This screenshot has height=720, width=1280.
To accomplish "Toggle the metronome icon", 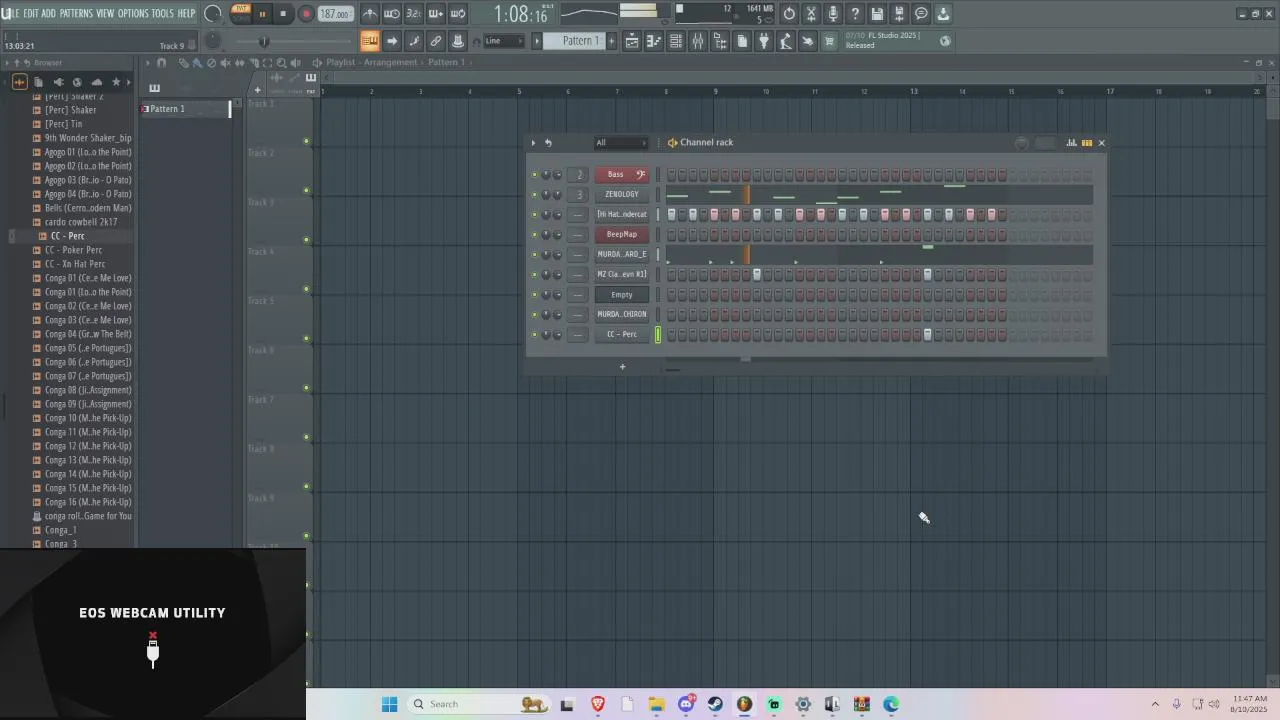I will click(x=370, y=14).
